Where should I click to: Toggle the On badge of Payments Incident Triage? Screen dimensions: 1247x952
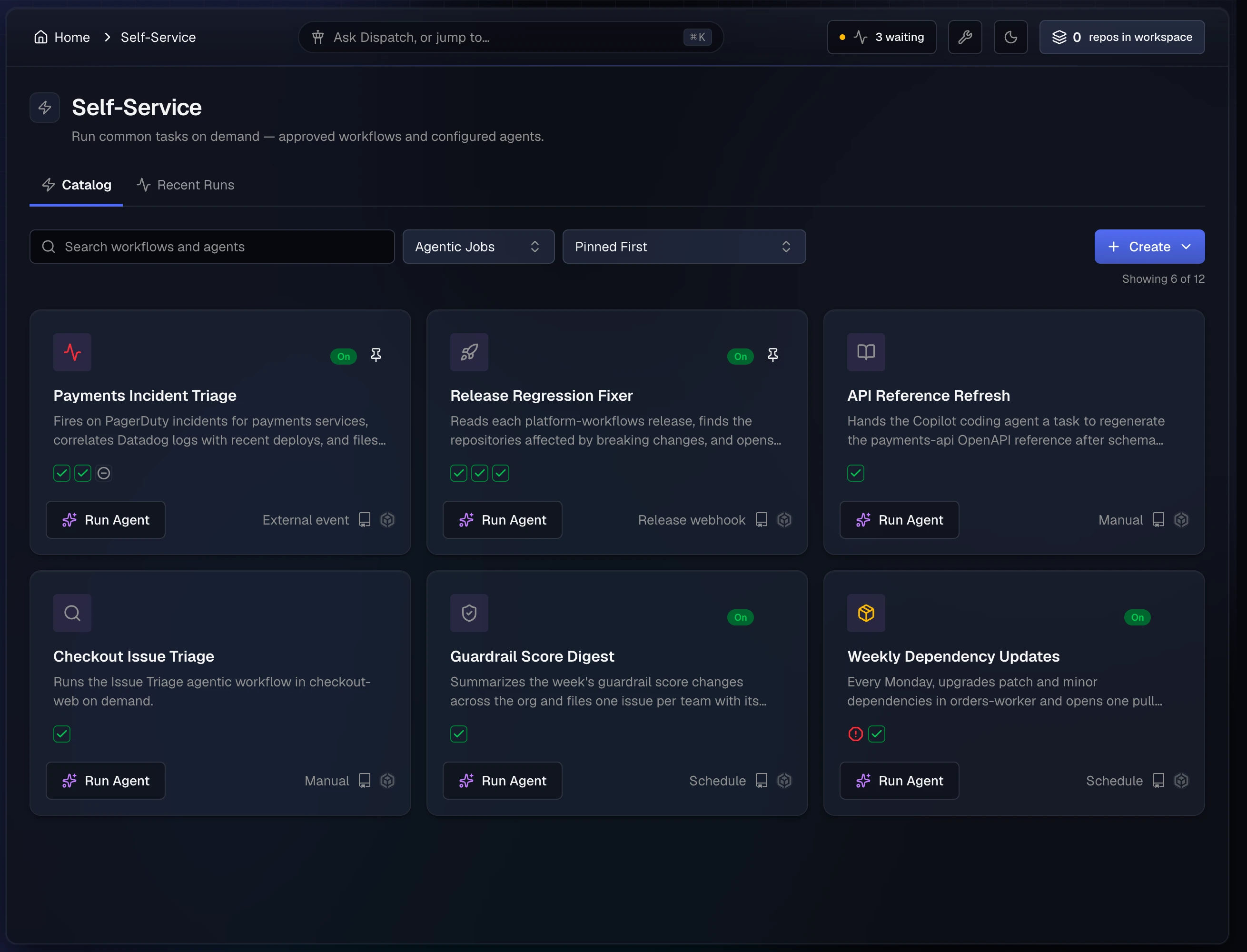tap(344, 357)
